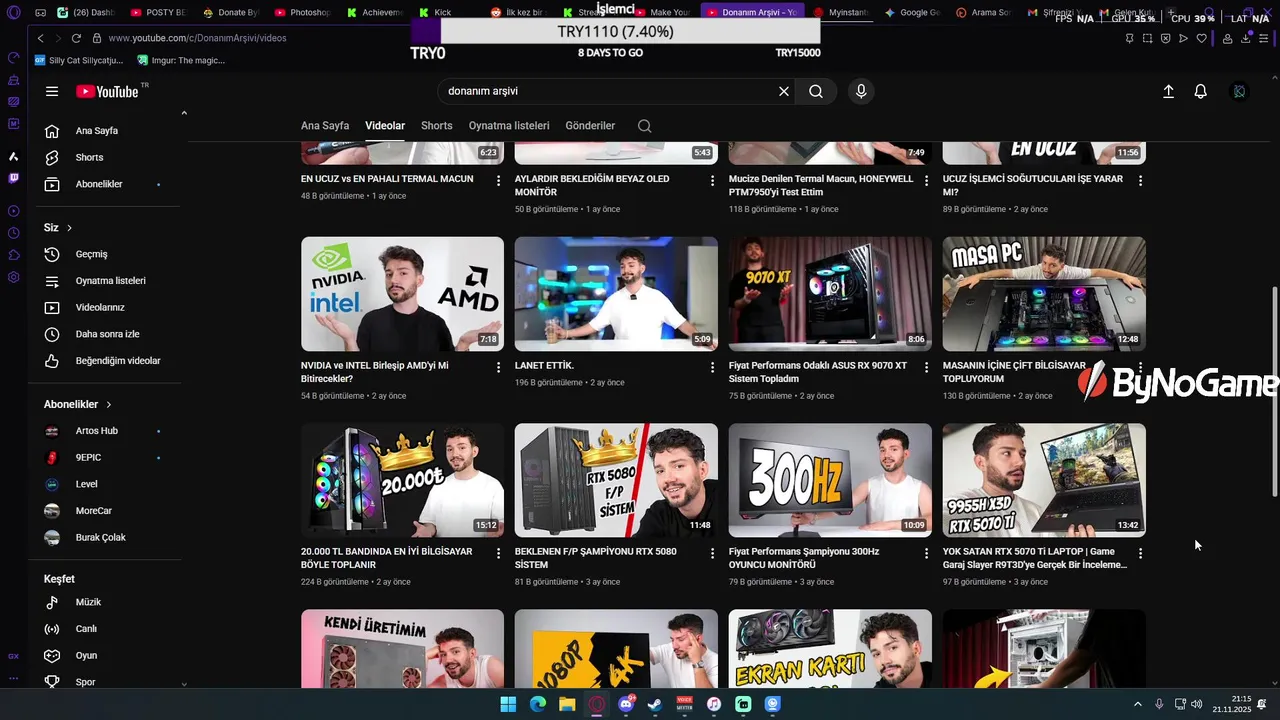1280x720 pixels.
Task: Click the upload/create icon in the header
Action: tap(1168, 91)
